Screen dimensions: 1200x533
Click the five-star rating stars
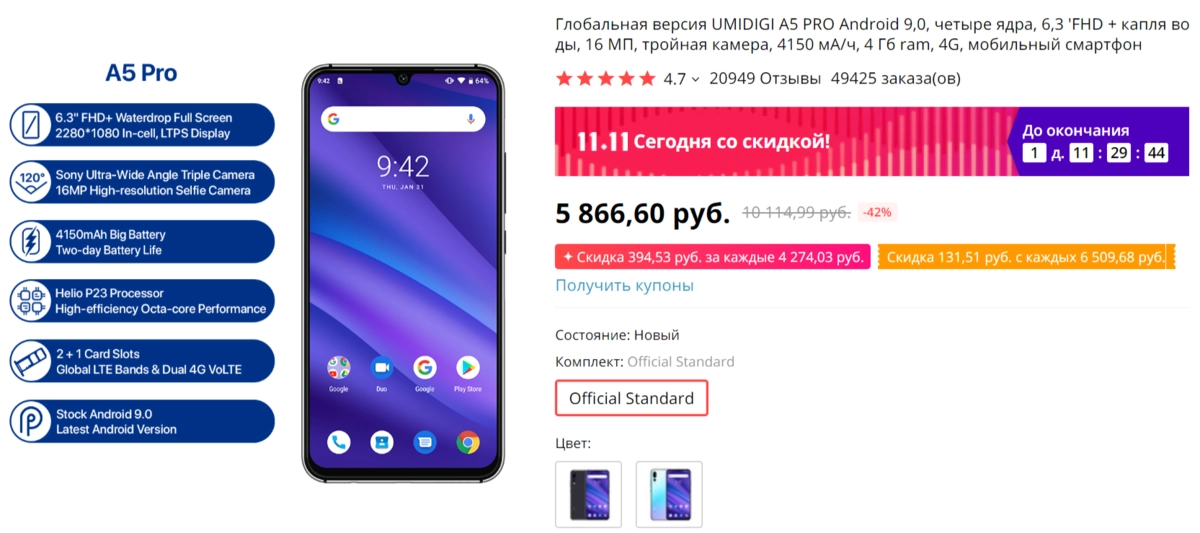coord(605,79)
